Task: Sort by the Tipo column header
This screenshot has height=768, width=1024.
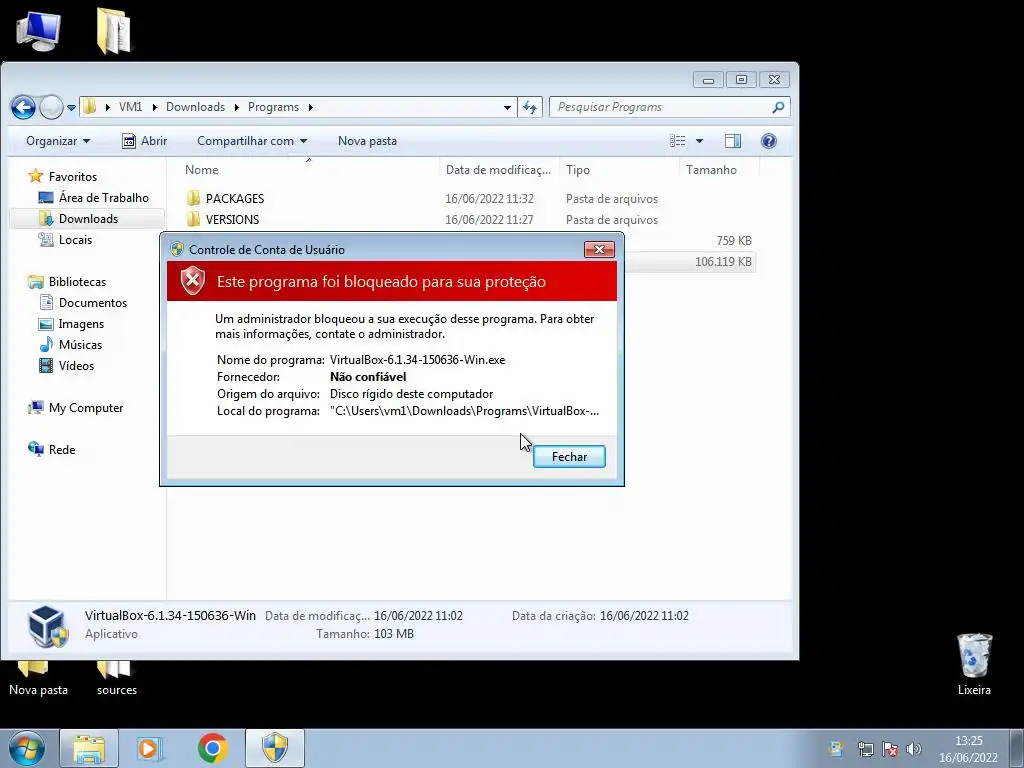Action: click(577, 170)
